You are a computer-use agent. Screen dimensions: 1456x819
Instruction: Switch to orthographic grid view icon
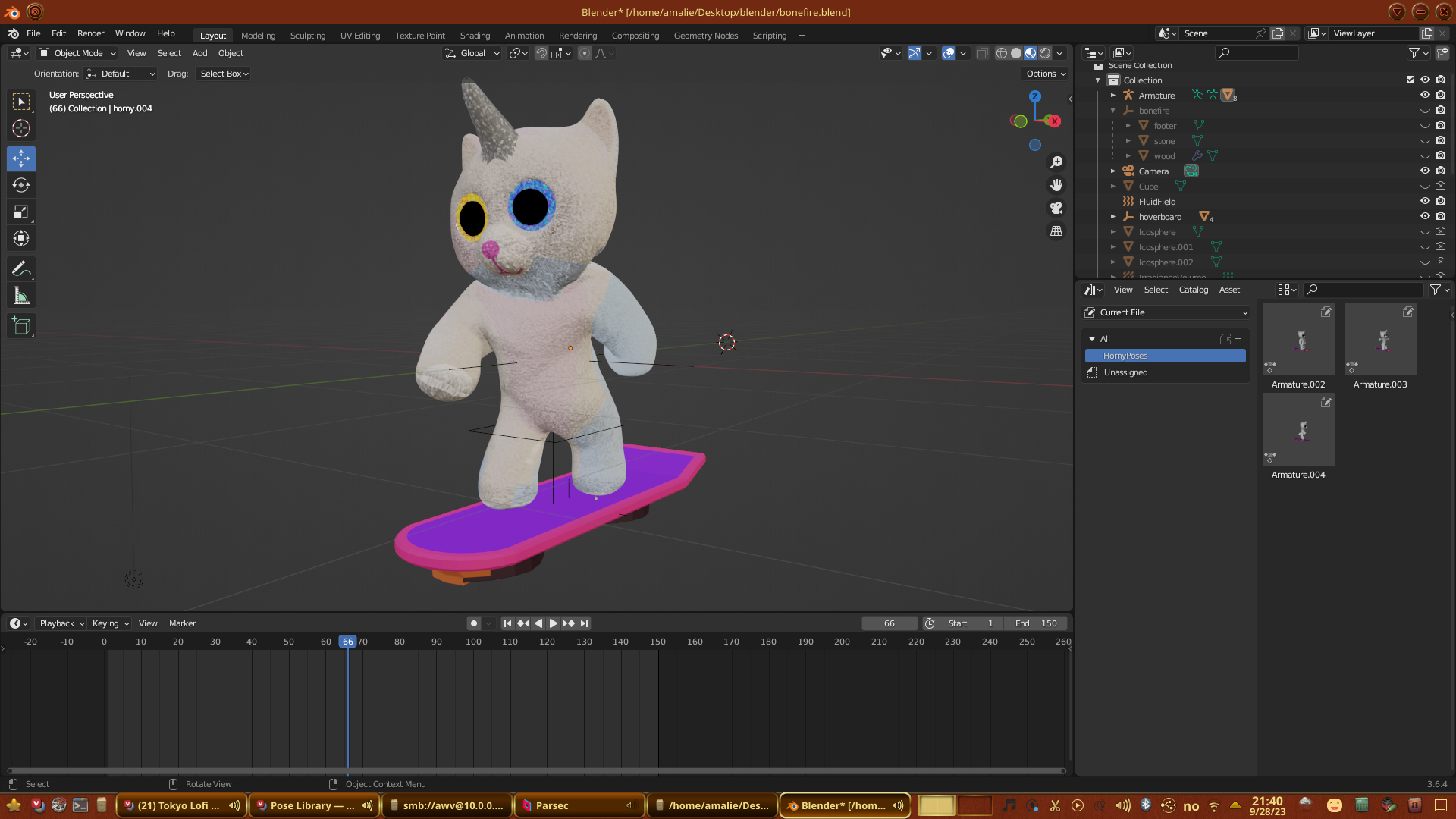pos(1056,231)
